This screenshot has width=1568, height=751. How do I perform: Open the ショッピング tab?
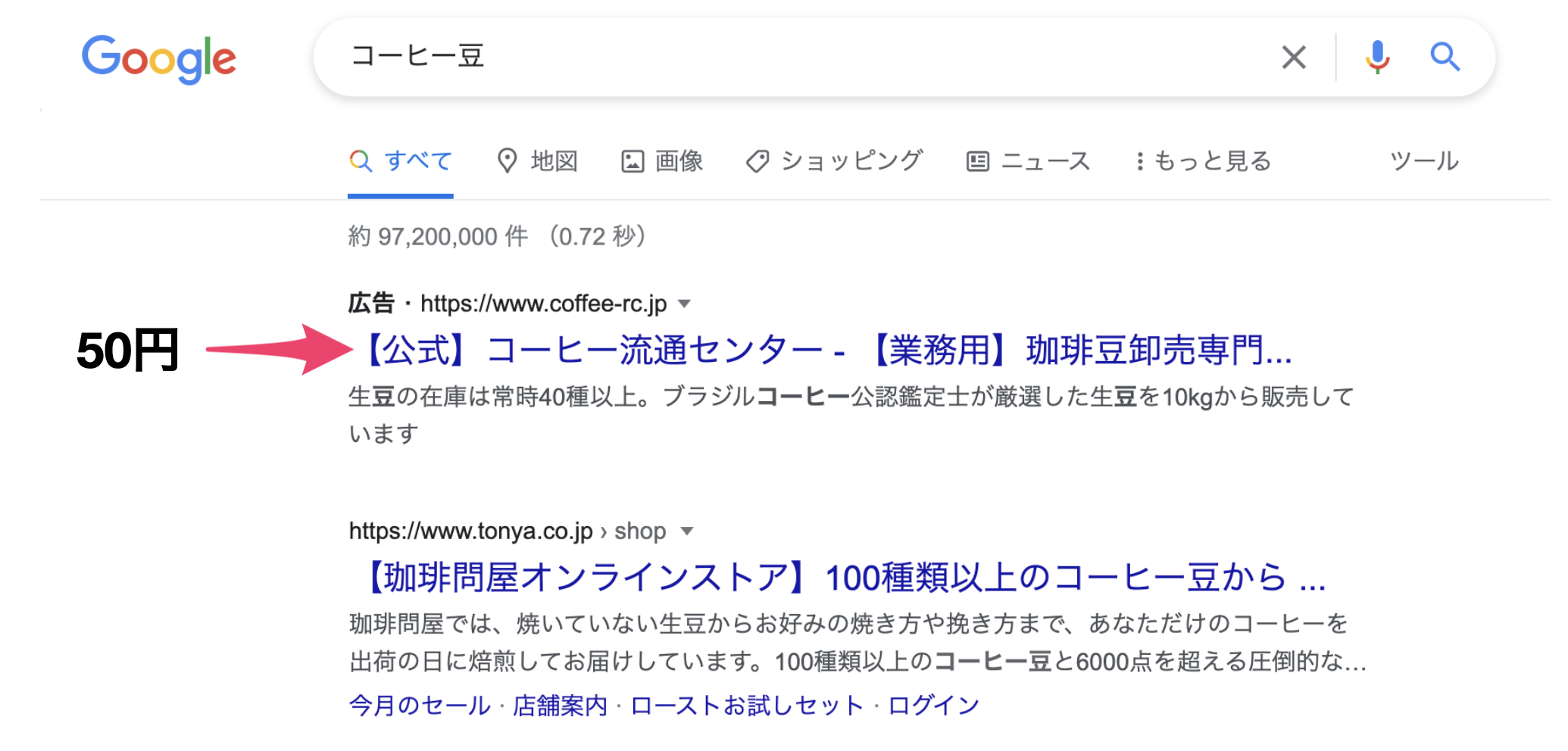[834, 161]
